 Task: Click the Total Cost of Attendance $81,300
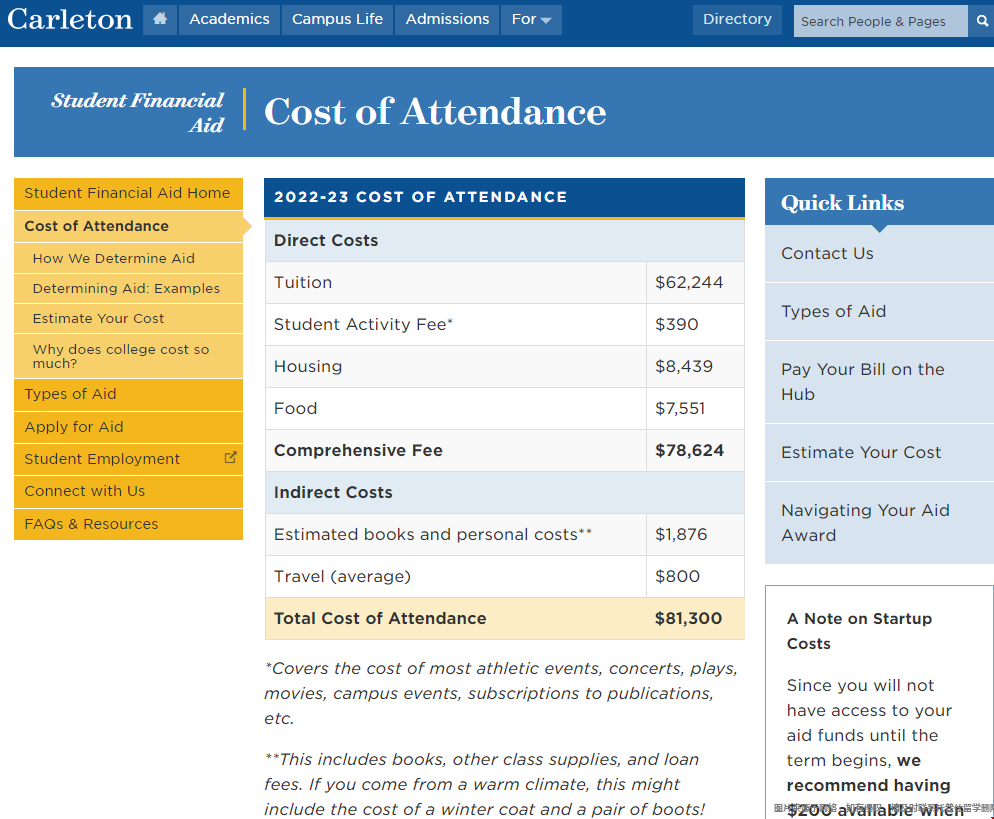(688, 619)
